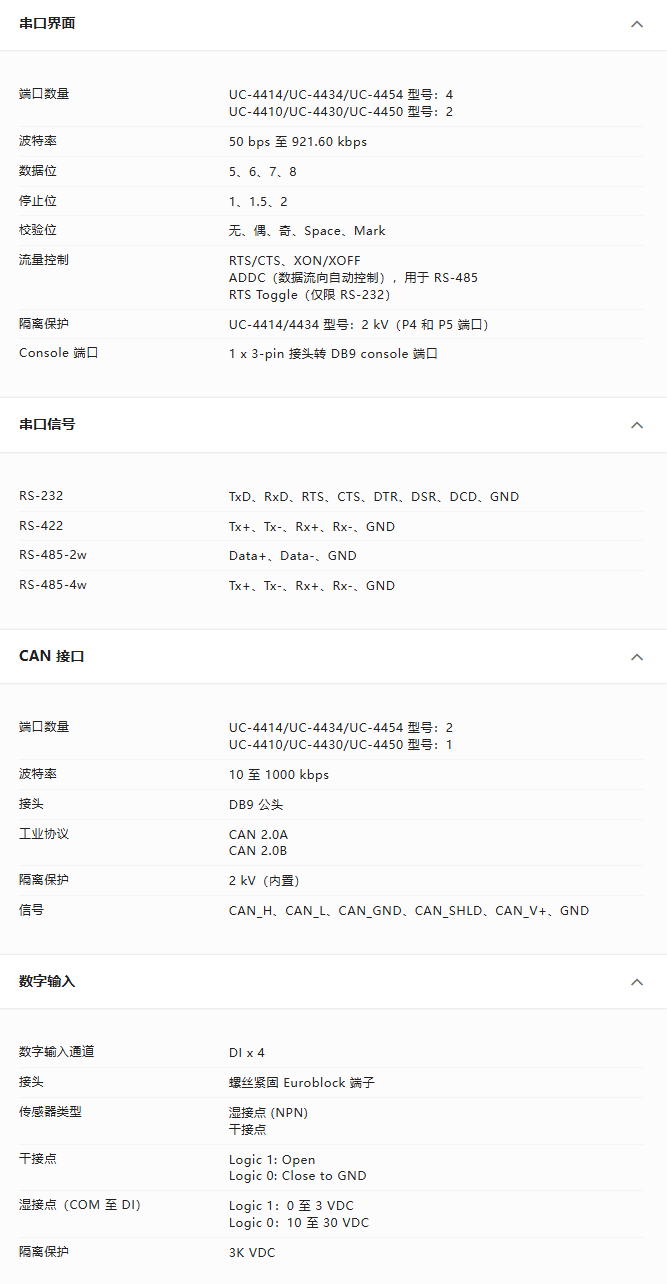Screen dimensions: 667x1284
Task: Click the CAN 2.0A protocol text
Action: 258,835
